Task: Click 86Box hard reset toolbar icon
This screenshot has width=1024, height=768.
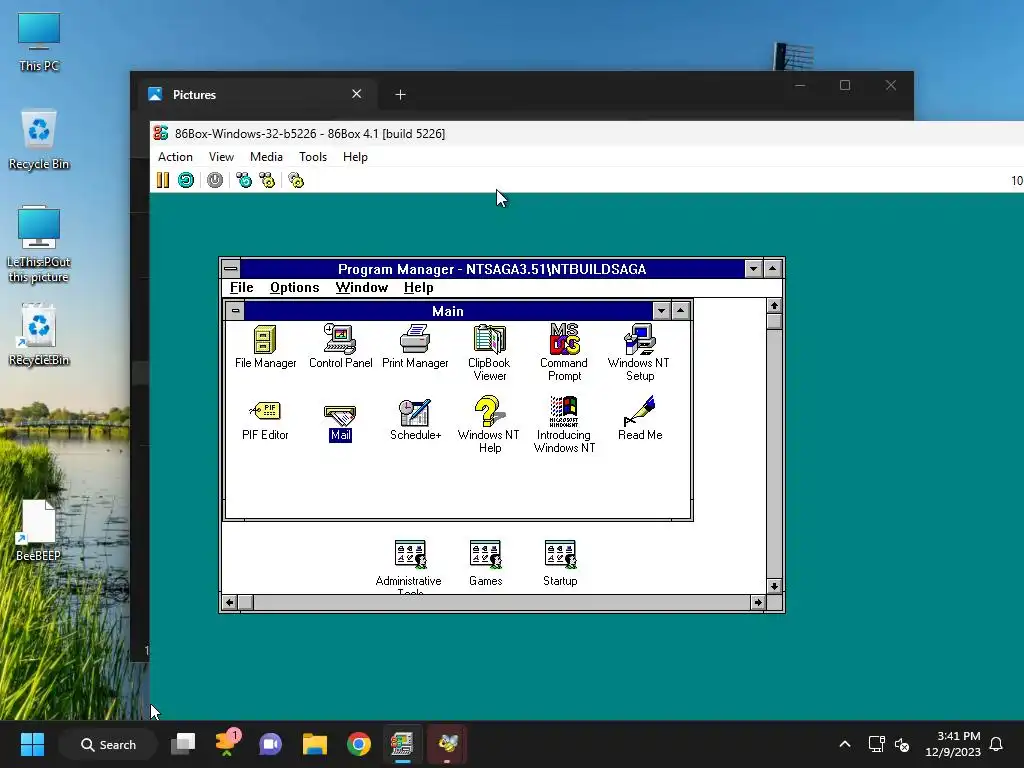Action: tap(186, 180)
